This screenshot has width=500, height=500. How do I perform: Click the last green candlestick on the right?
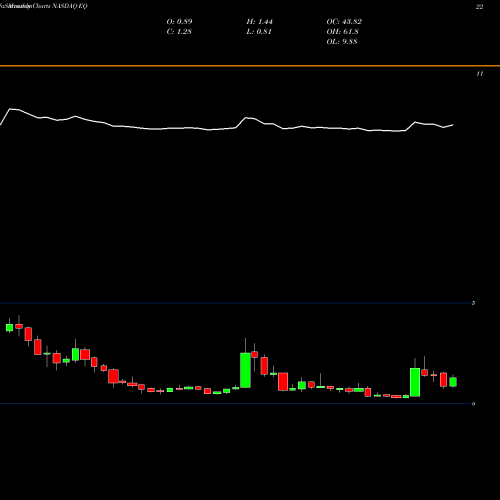coord(453,382)
